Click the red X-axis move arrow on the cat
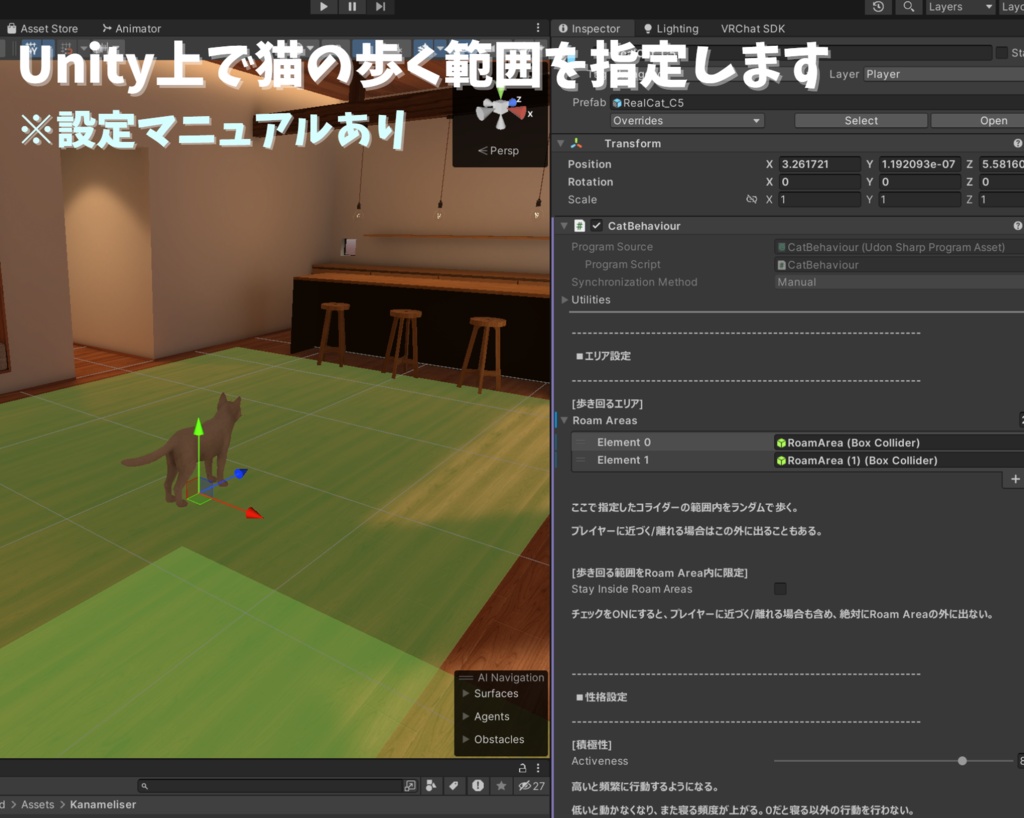Viewport: 1024px width, 818px height. tap(253, 513)
